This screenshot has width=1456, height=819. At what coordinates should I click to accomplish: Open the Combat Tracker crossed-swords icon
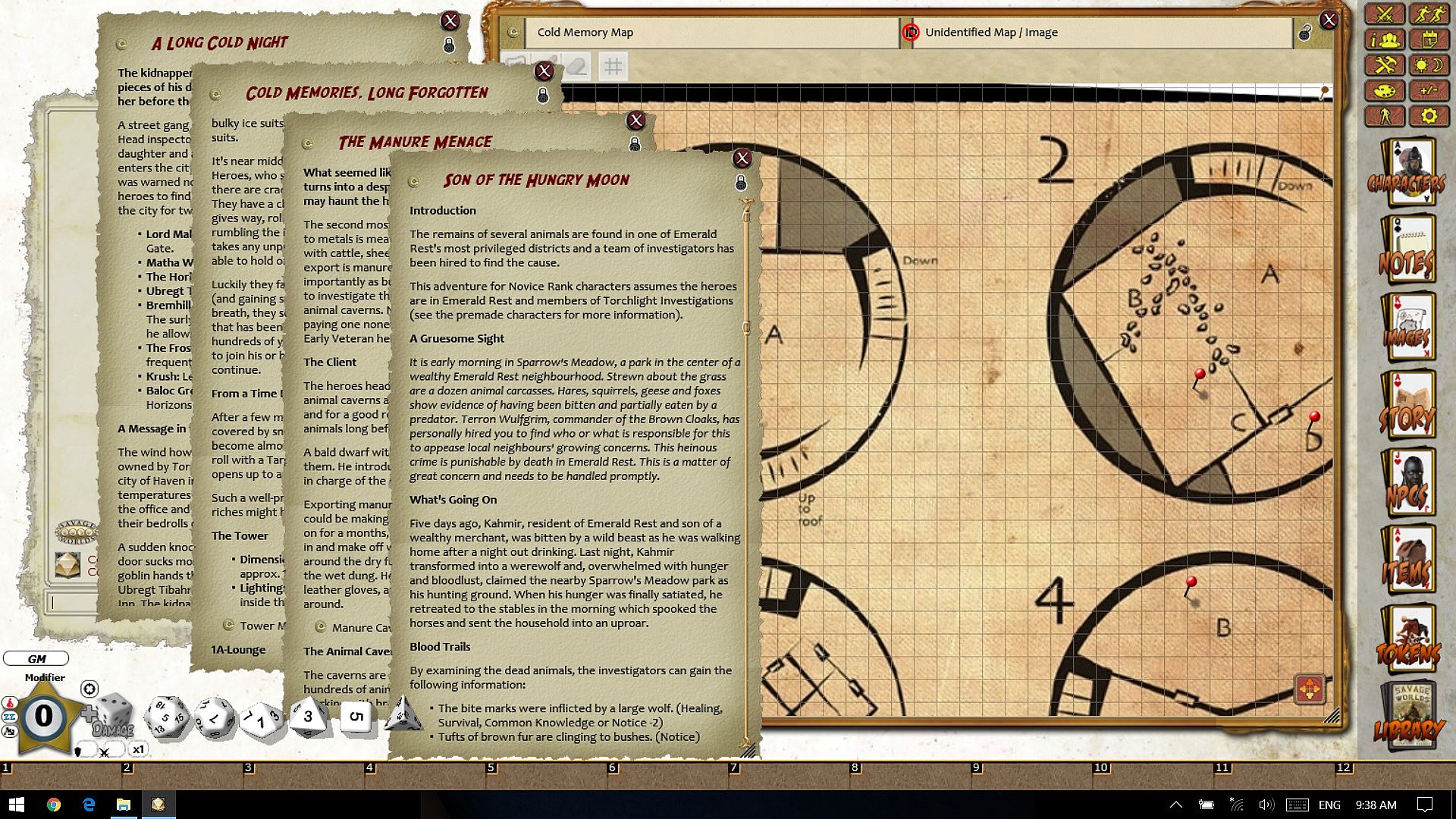coord(1385,14)
